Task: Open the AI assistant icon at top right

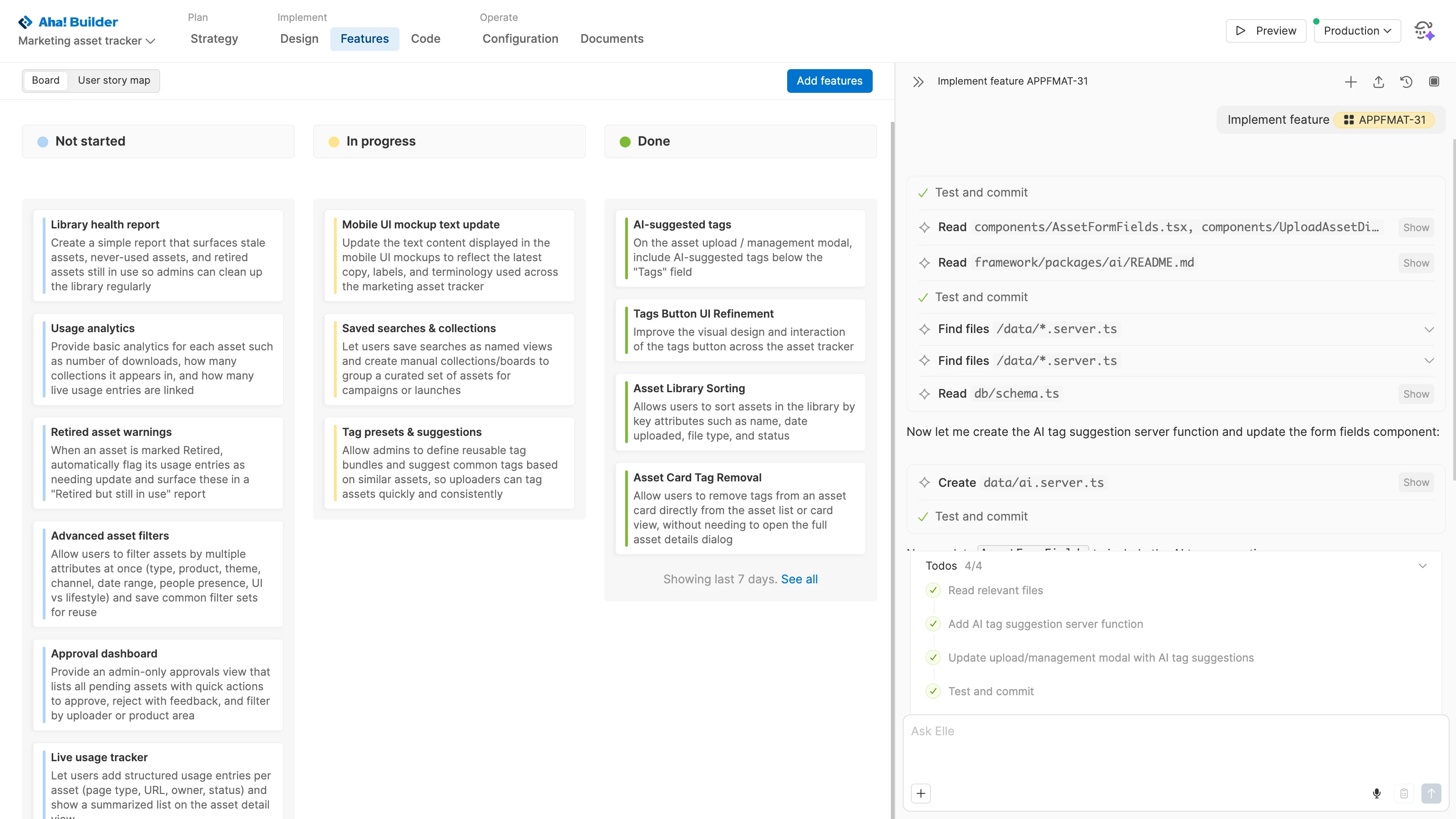Action: (x=1423, y=30)
